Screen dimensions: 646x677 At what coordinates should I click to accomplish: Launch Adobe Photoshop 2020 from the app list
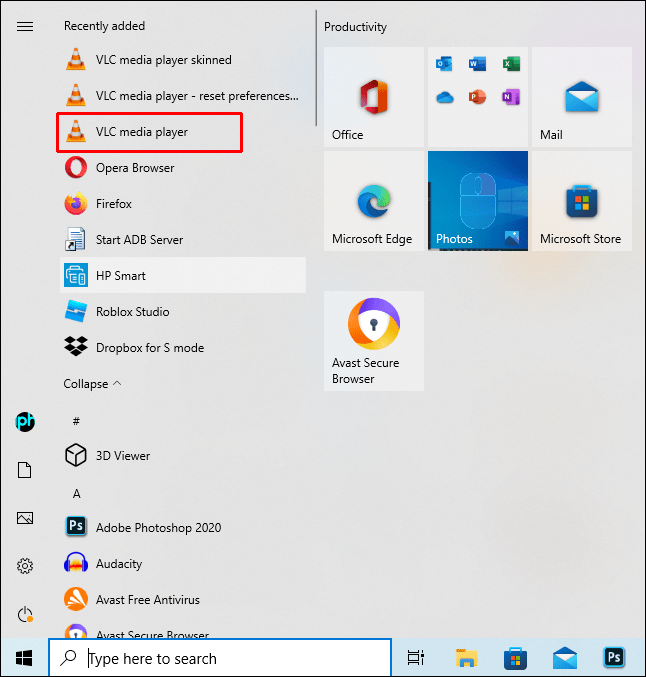[183, 527]
